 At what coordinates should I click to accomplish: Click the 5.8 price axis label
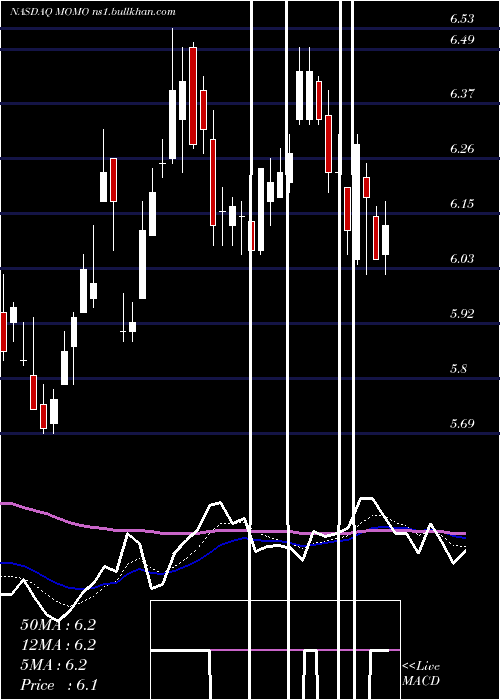pos(459,369)
